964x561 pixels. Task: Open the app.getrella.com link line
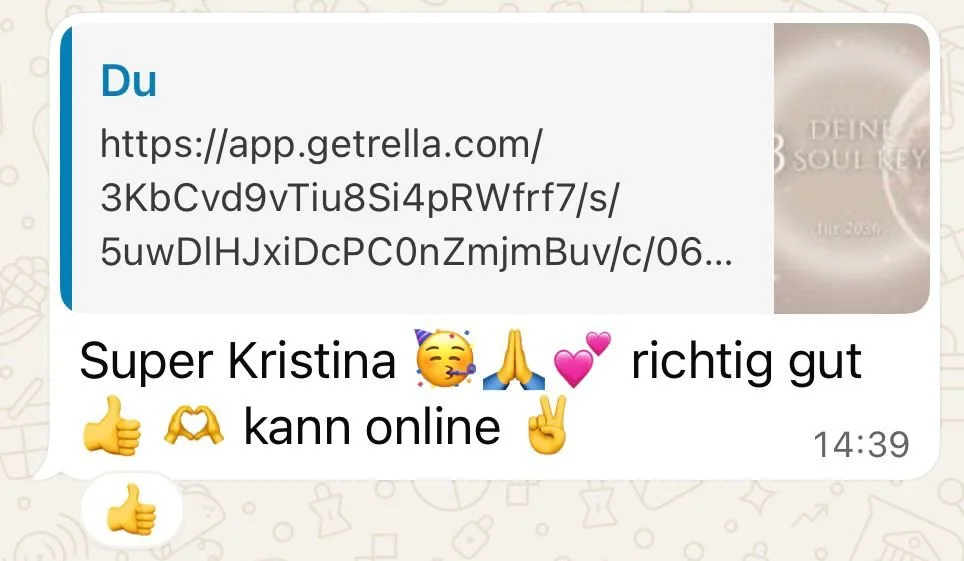coord(321,144)
